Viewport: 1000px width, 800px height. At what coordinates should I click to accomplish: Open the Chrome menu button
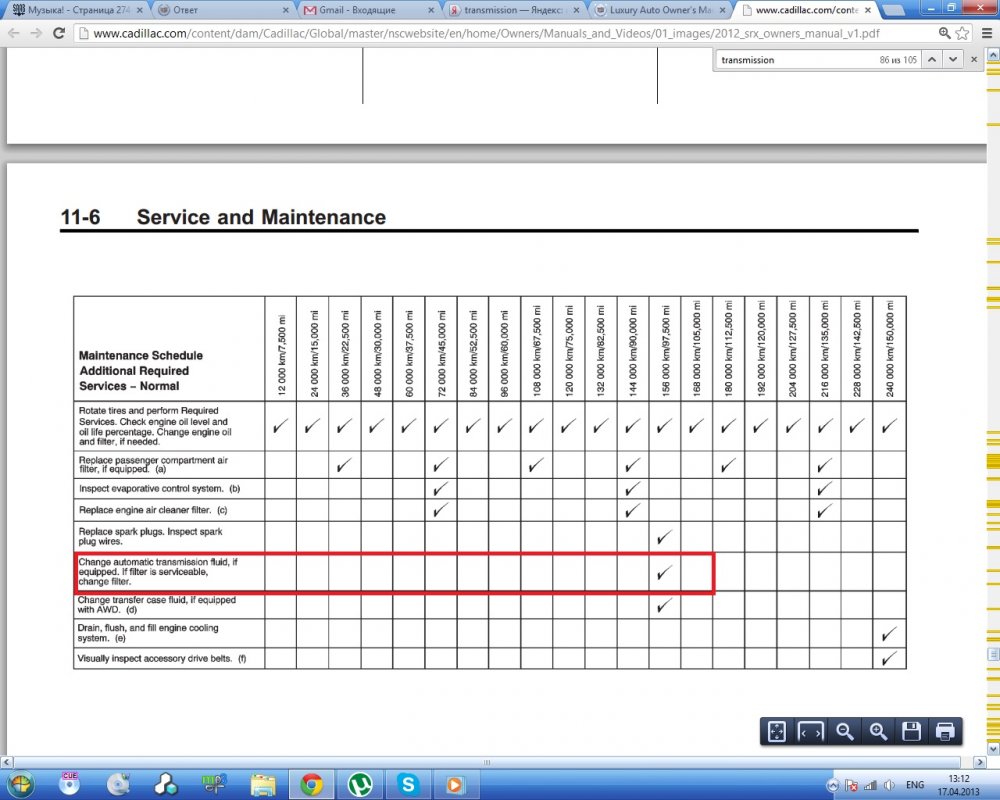point(984,33)
